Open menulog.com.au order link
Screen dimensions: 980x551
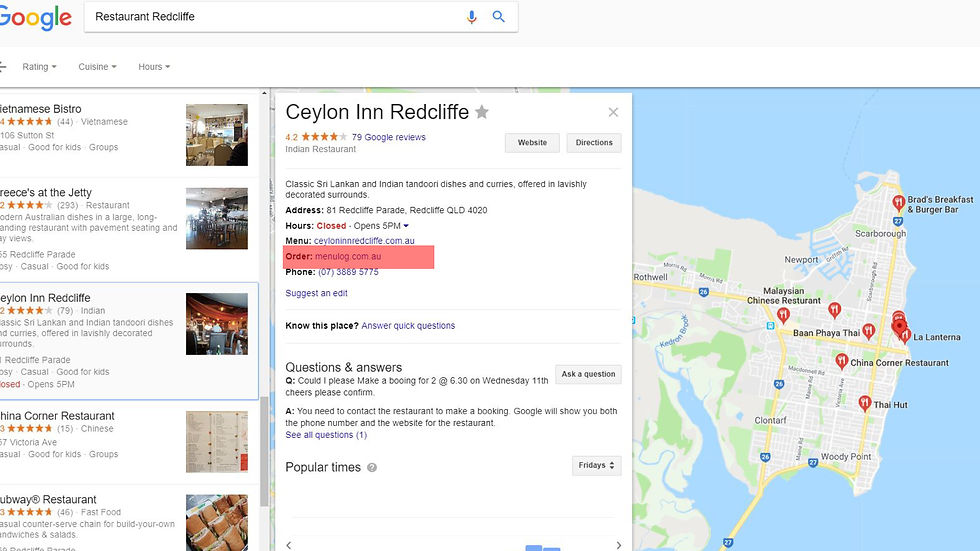pyautogui.click(x=348, y=257)
